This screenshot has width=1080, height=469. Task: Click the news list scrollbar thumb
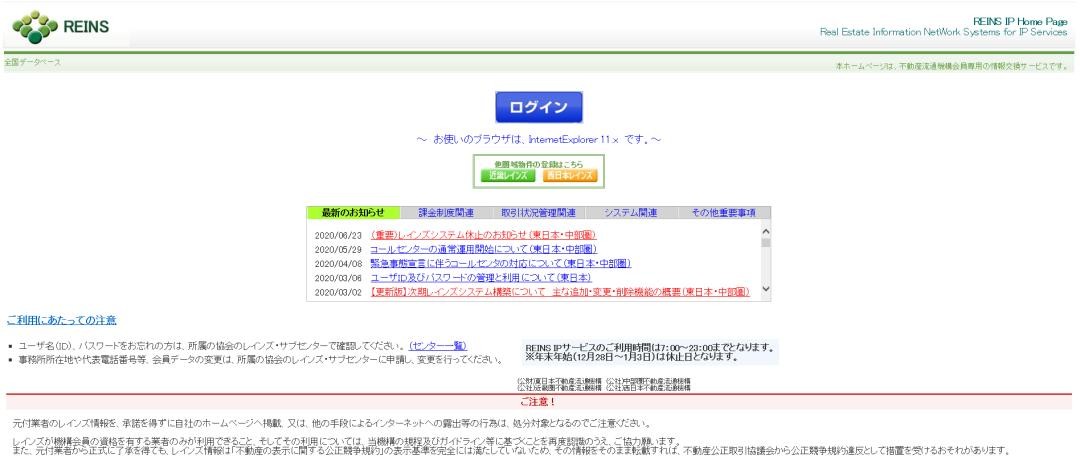(x=766, y=241)
